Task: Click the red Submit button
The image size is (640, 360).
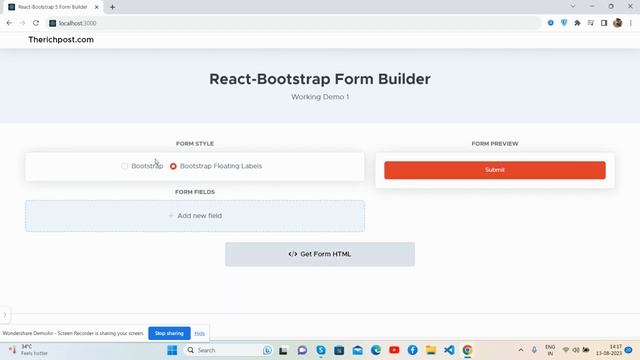Action: coord(495,170)
